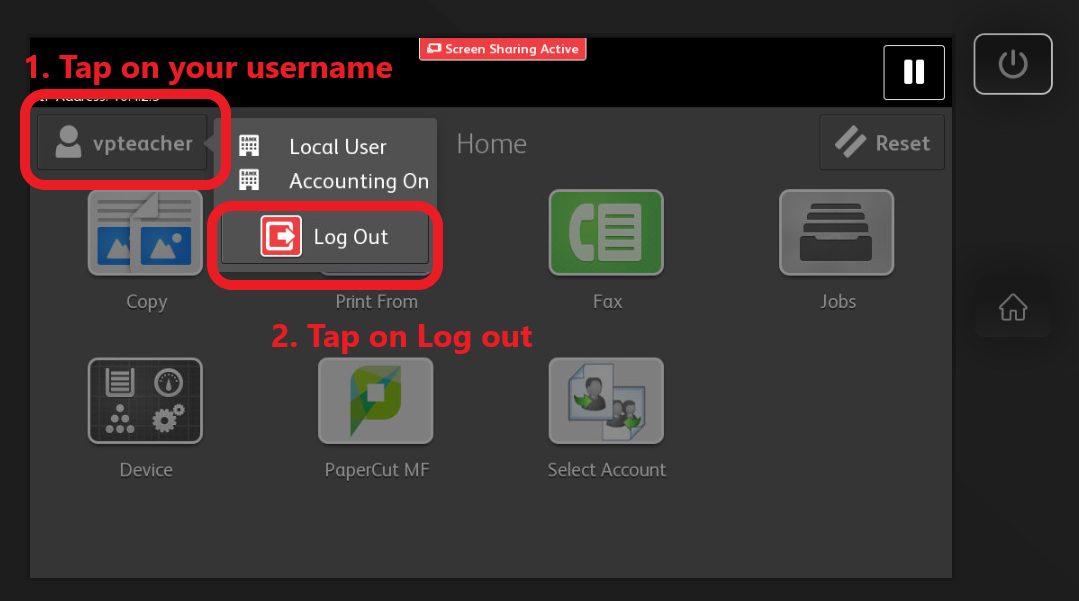The width and height of the screenshot is (1079, 601).
Task: Tap the vpteacher username button
Action: 124,143
